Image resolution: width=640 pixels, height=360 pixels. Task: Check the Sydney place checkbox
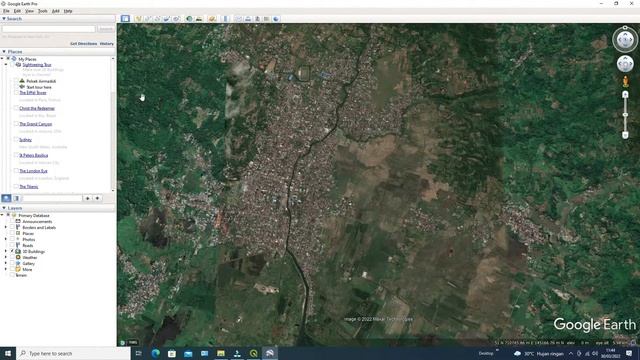(x=16, y=140)
